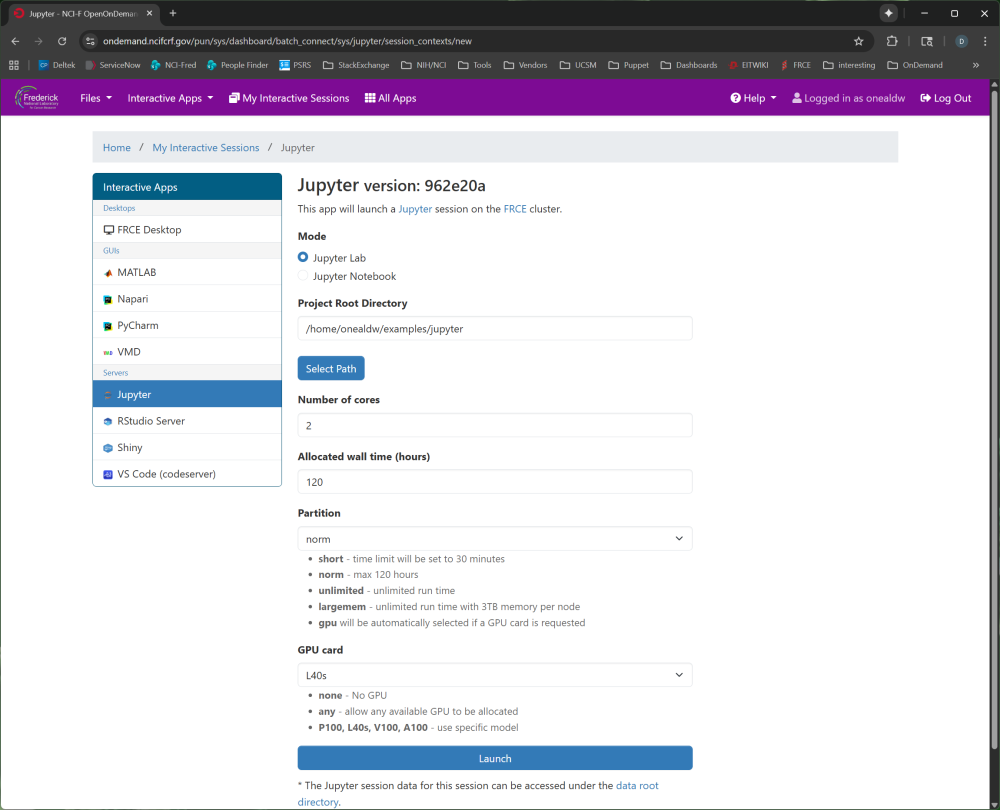Click the Number of cores field

click(x=494, y=425)
